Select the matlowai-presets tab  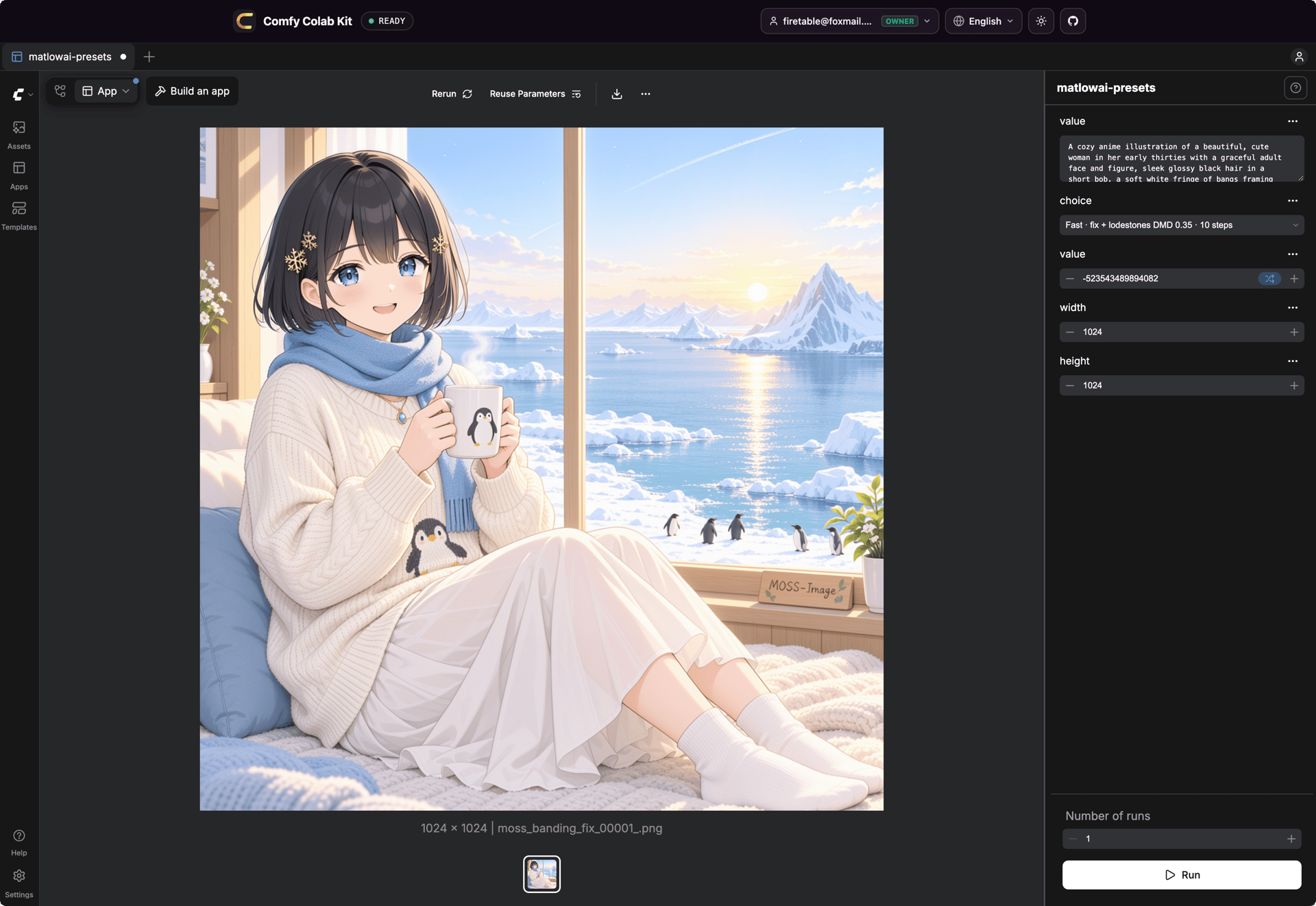pyautogui.click(x=69, y=57)
